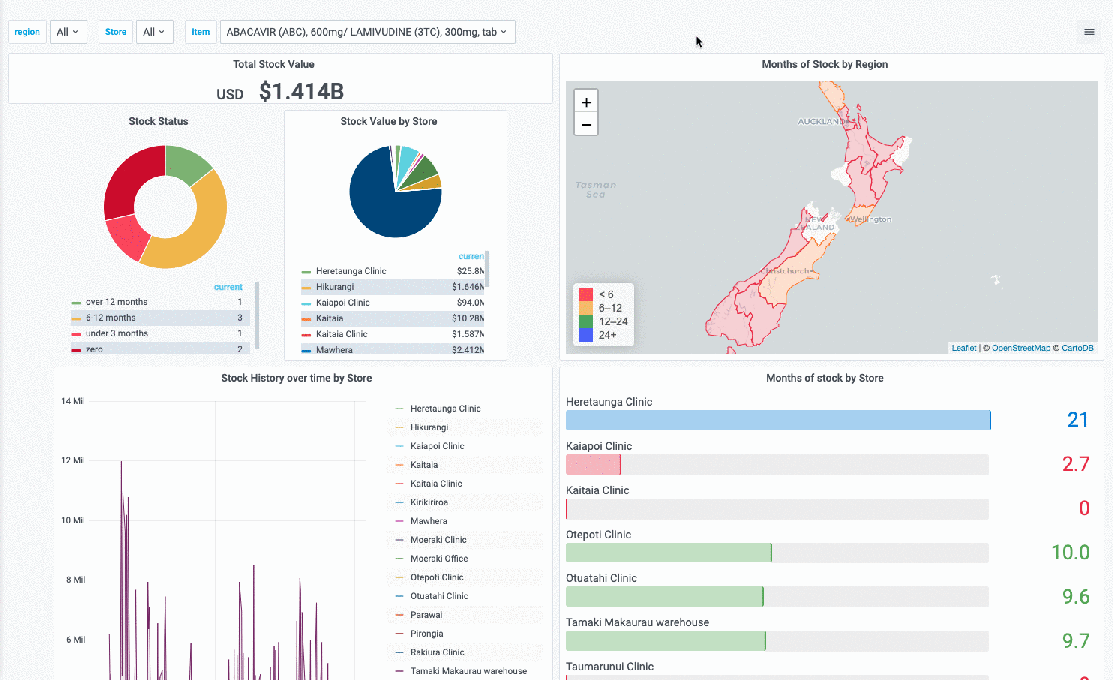The width and height of the screenshot is (1113, 680).
Task: Click the green swatch for over 12 months
Action: (76, 302)
